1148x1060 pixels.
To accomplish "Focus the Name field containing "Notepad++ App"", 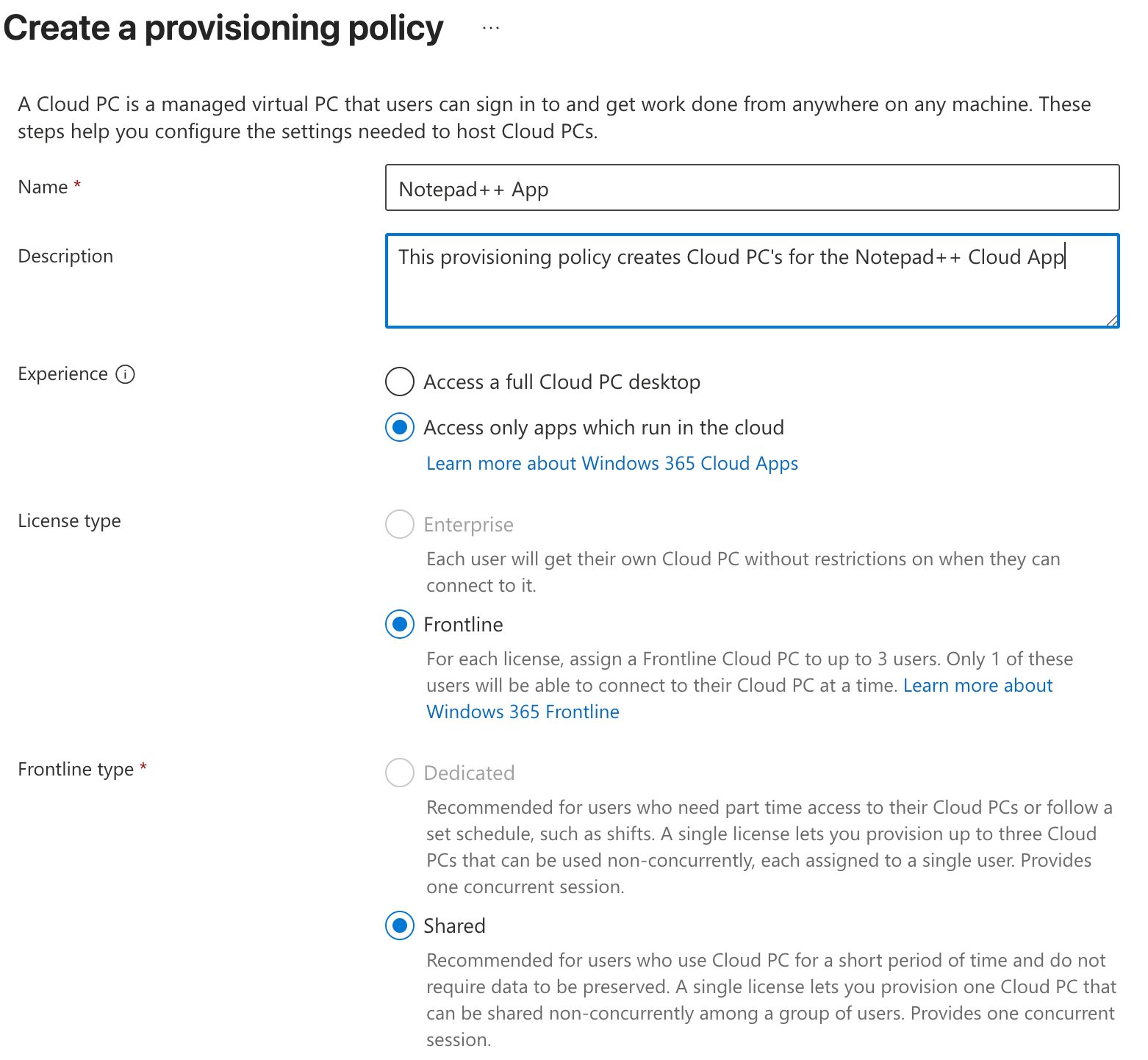I will coord(752,188).
